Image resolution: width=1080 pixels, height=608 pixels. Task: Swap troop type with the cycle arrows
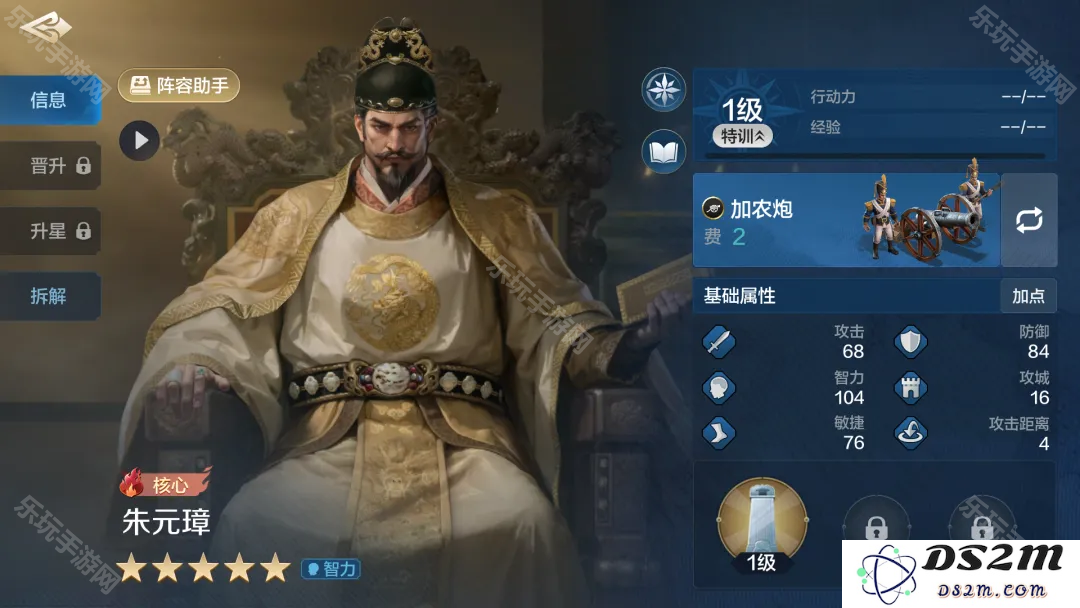(x=1029, y=220)
